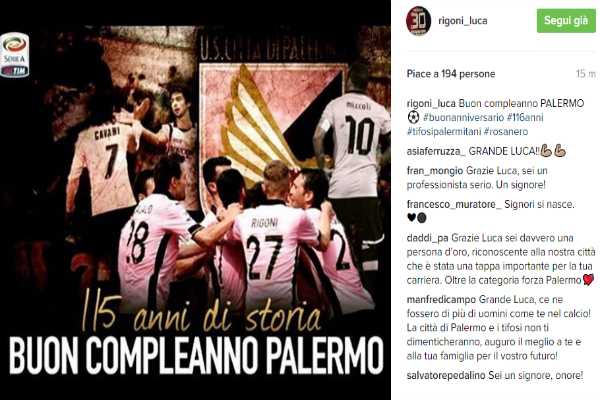The image size is (600, 400).
Task: Open salvatorepedalino commenter profile
Action: pos(446,376)
